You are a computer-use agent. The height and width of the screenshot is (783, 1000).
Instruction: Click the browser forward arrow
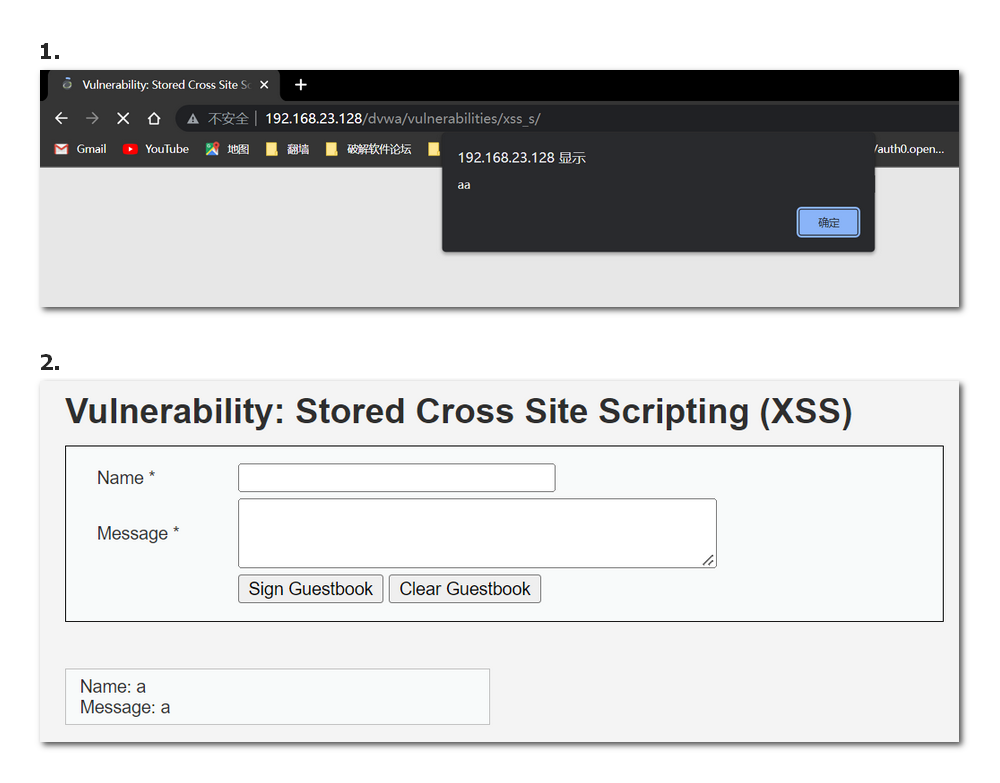pos(92,119)
